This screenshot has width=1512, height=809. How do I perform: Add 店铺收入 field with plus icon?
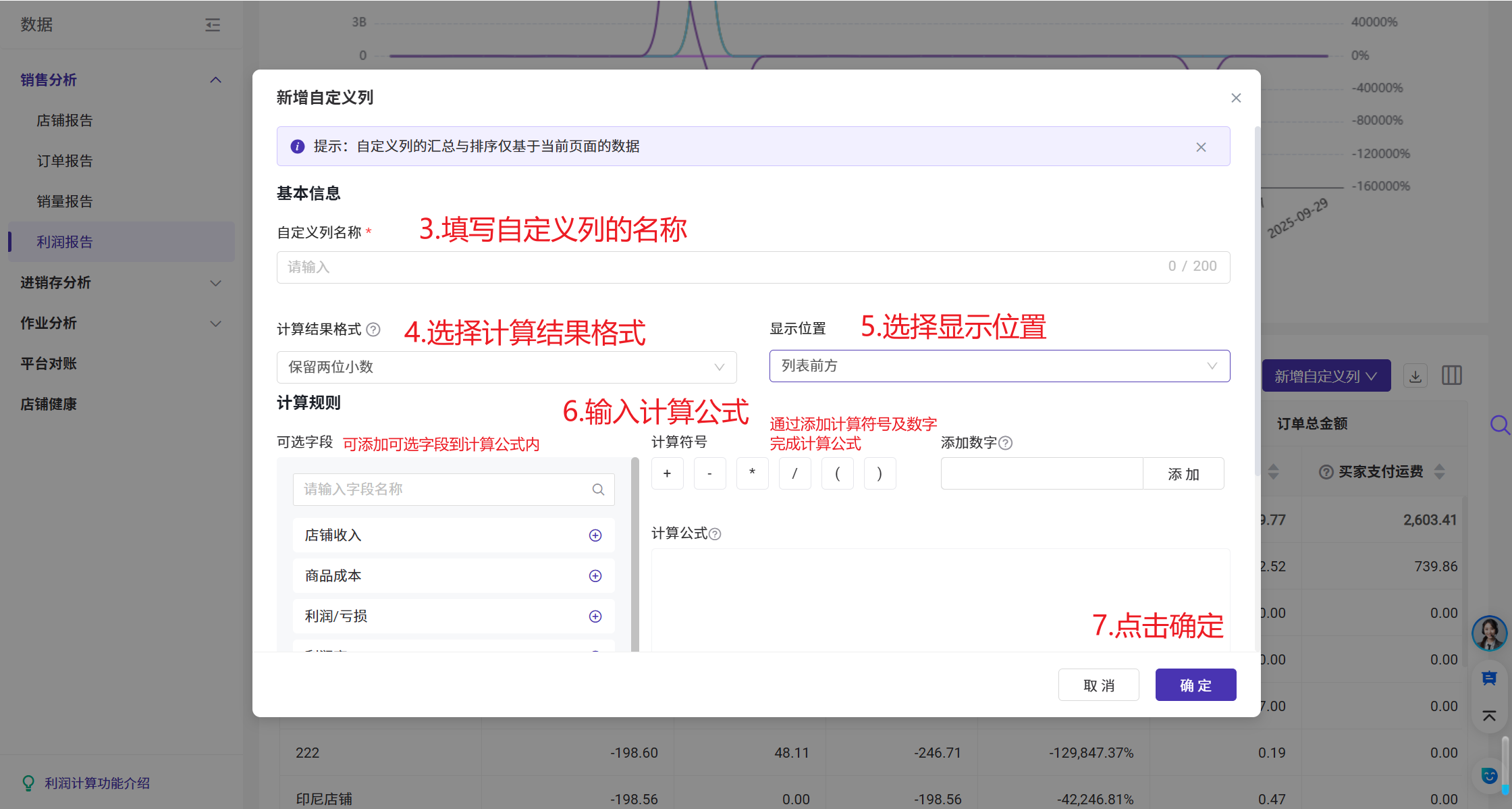tap(595, 536)
